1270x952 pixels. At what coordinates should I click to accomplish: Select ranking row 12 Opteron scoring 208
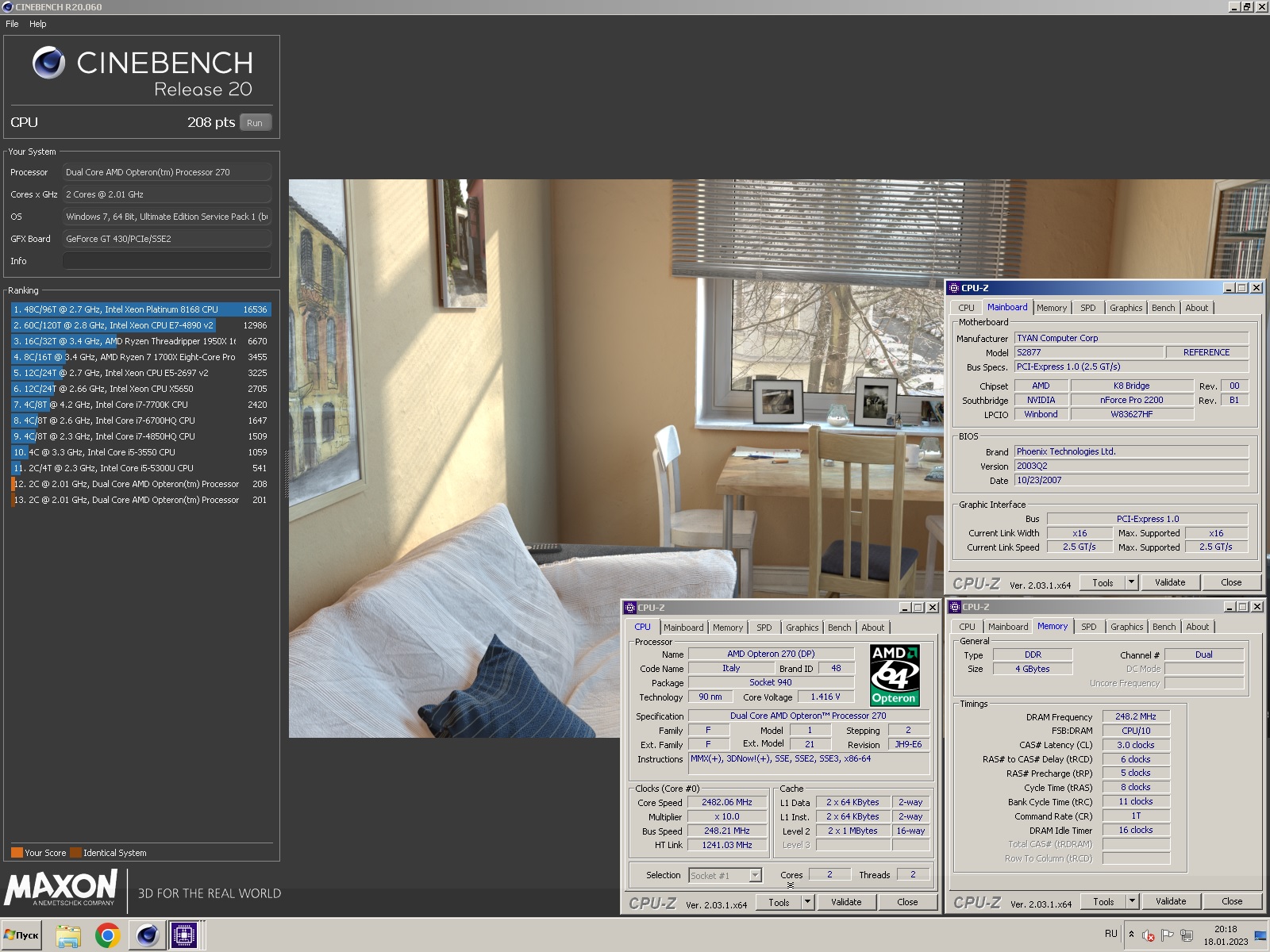pyautogui.click(x=140, y=484)
